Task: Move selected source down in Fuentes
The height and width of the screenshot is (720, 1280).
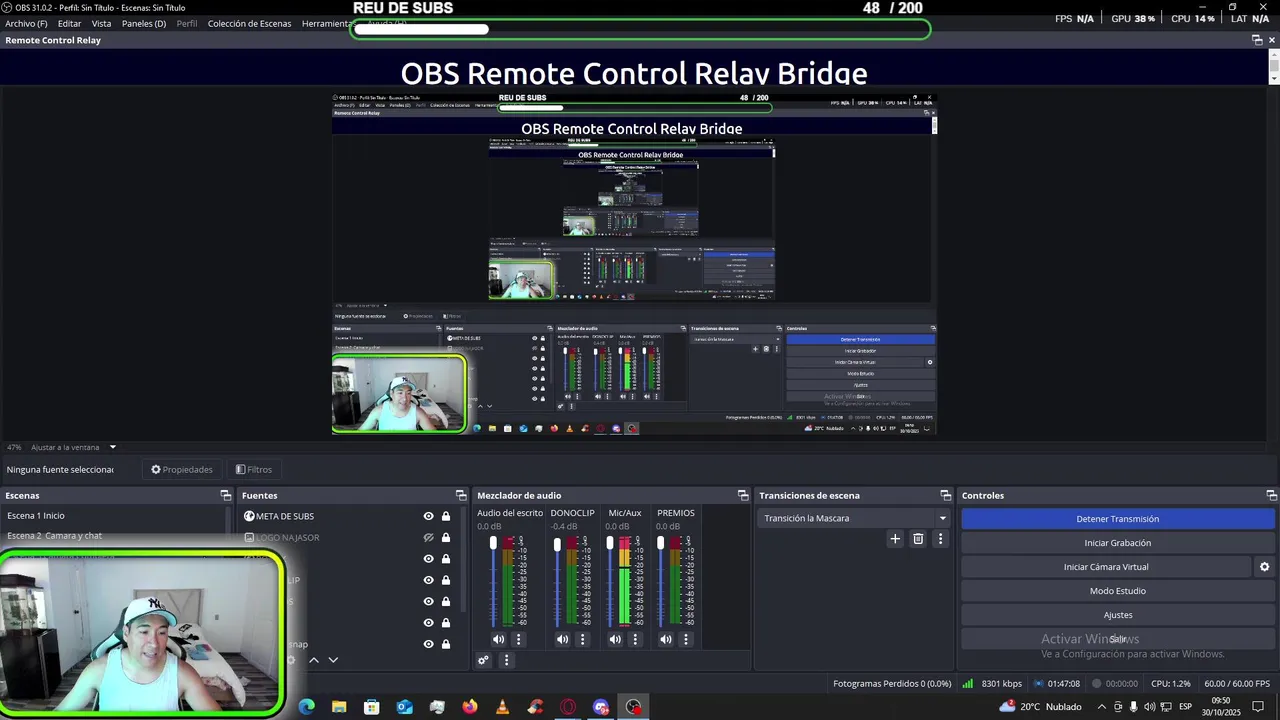Action: pyautogui.click(x=333, y=660)
